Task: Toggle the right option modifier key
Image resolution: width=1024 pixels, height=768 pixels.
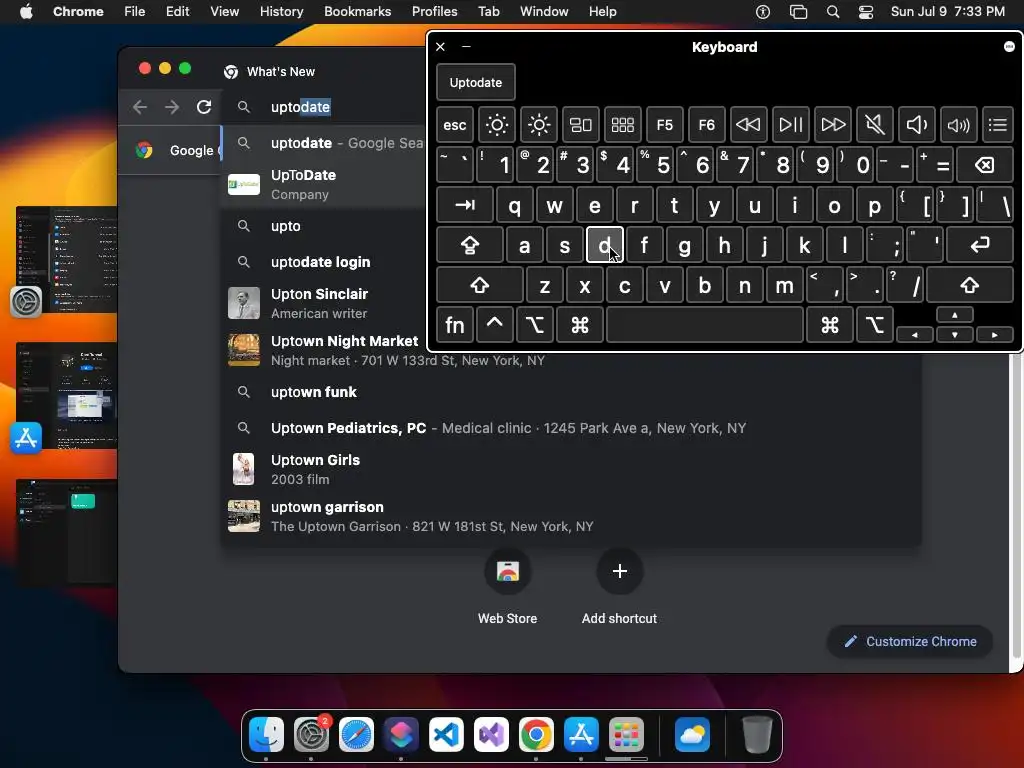Action: point(874,325)
